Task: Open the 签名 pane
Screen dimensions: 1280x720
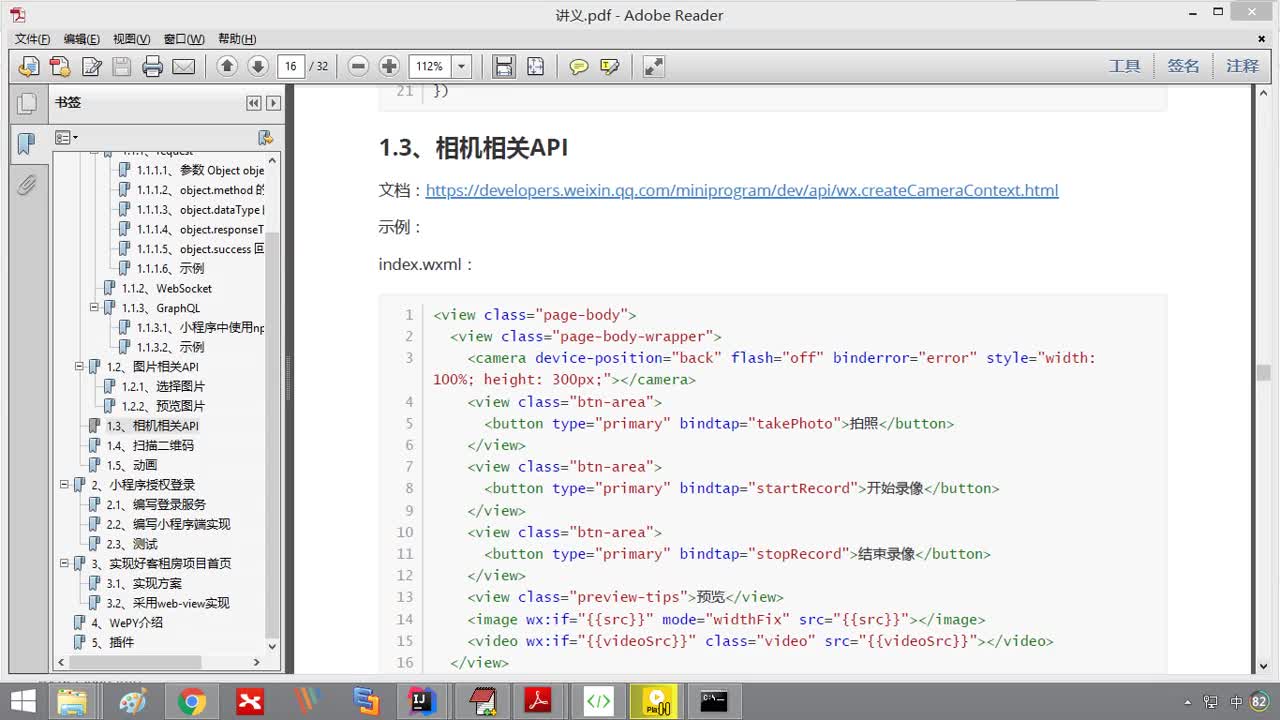Action: (x=1183, y=66)
